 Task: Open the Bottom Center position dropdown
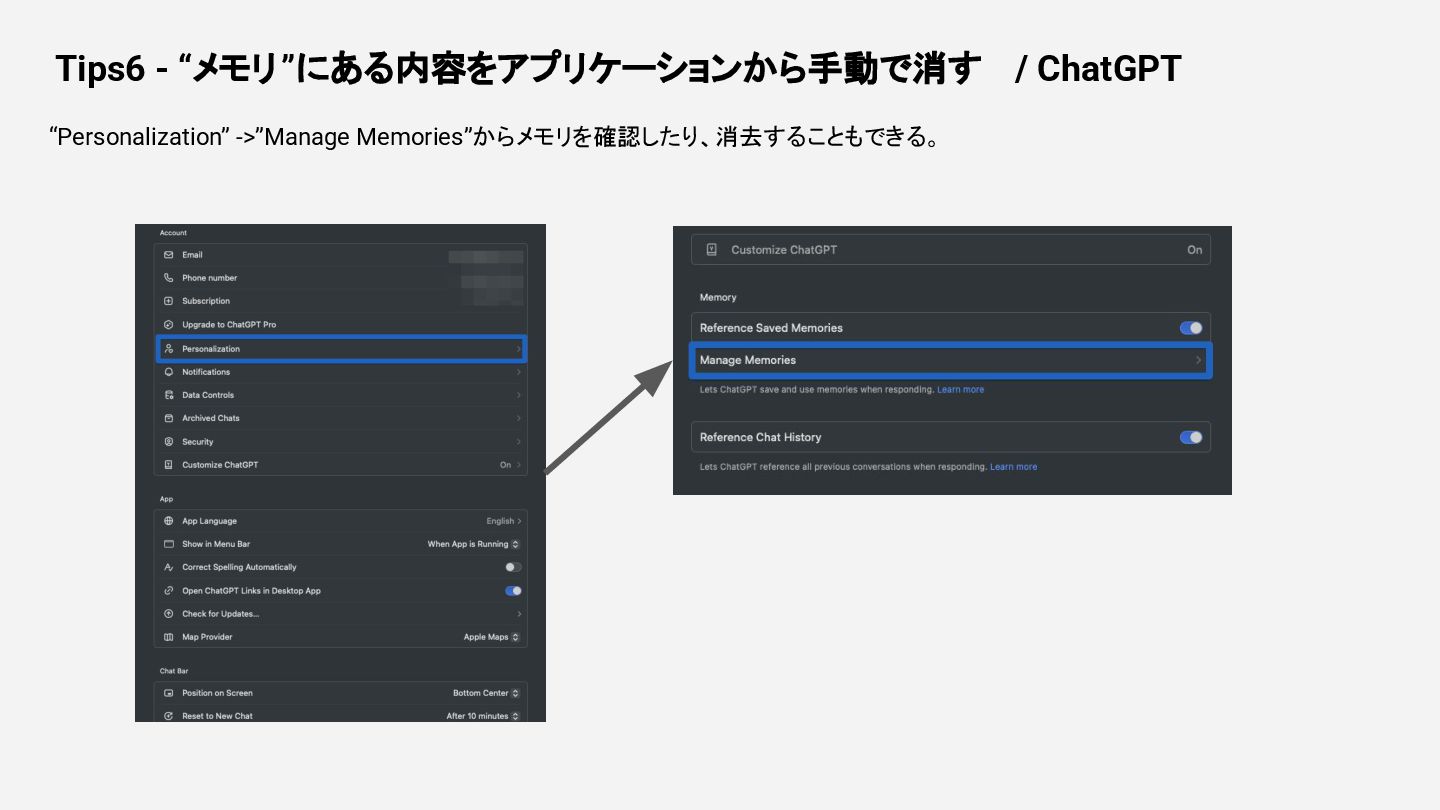tap(487, 693)
